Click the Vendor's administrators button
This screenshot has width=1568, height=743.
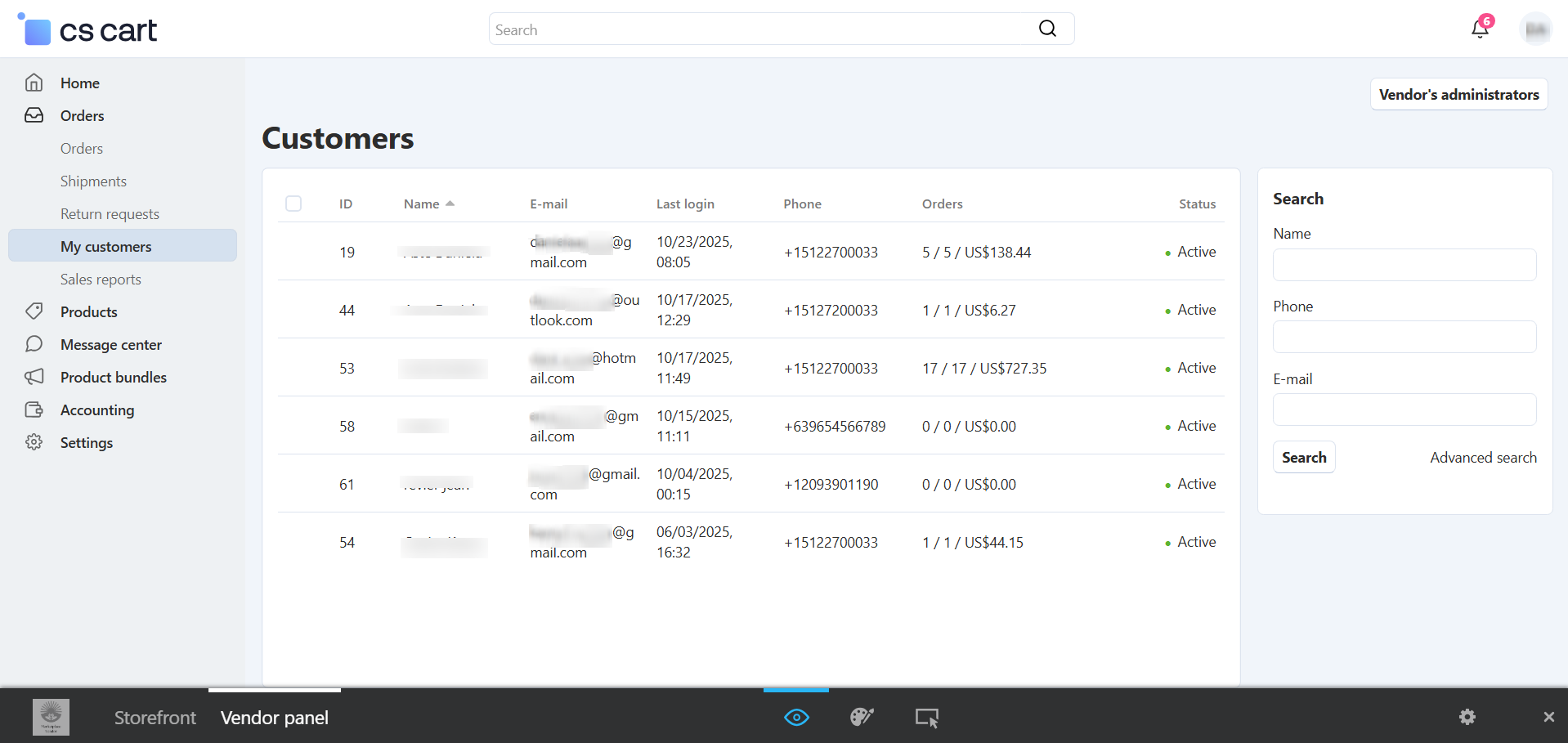tap(1458, 95)
